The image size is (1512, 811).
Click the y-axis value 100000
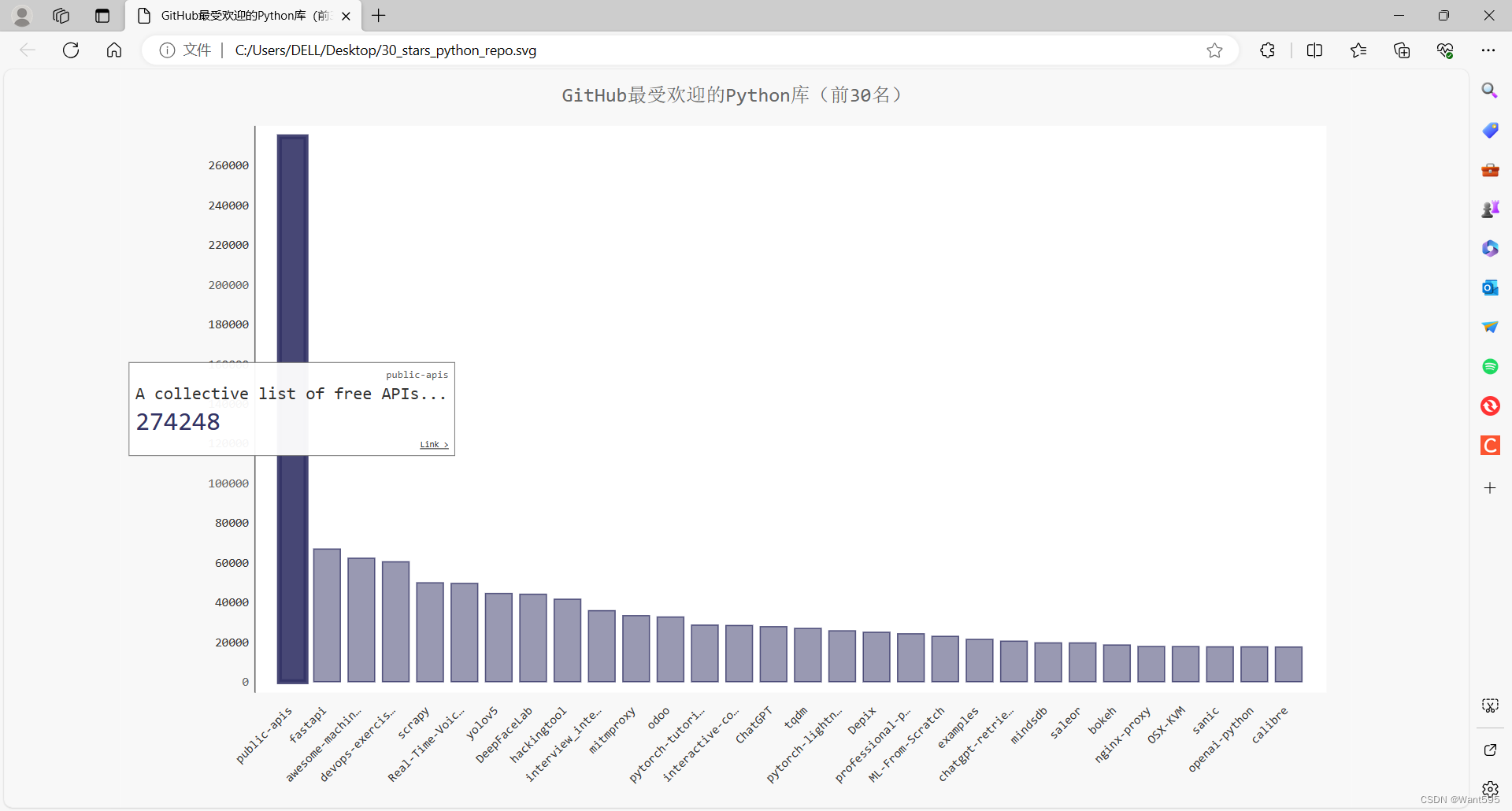pyautogui.click(x=228, y=483)
